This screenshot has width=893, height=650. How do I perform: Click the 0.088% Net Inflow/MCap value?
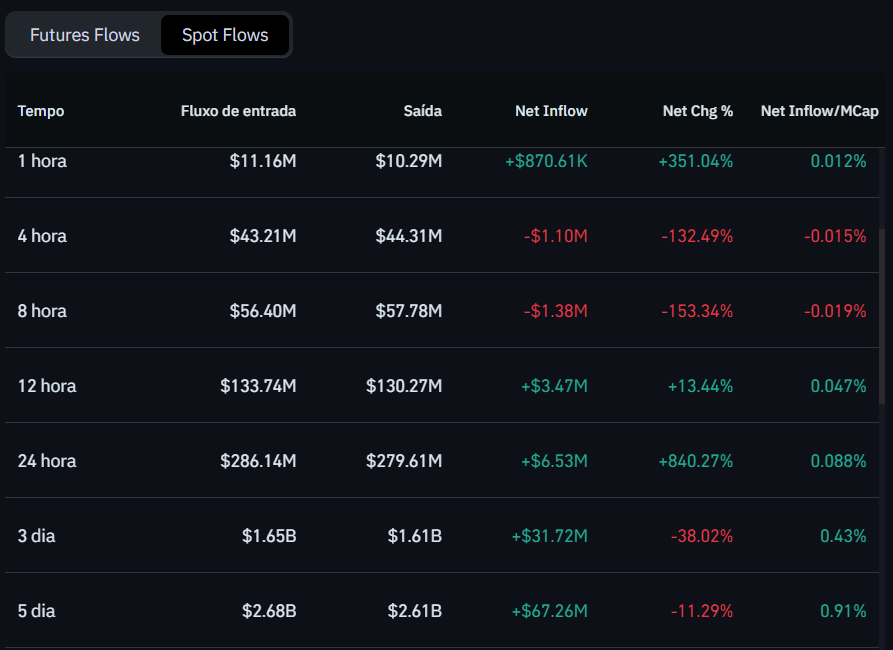click(x=840, y=460)
